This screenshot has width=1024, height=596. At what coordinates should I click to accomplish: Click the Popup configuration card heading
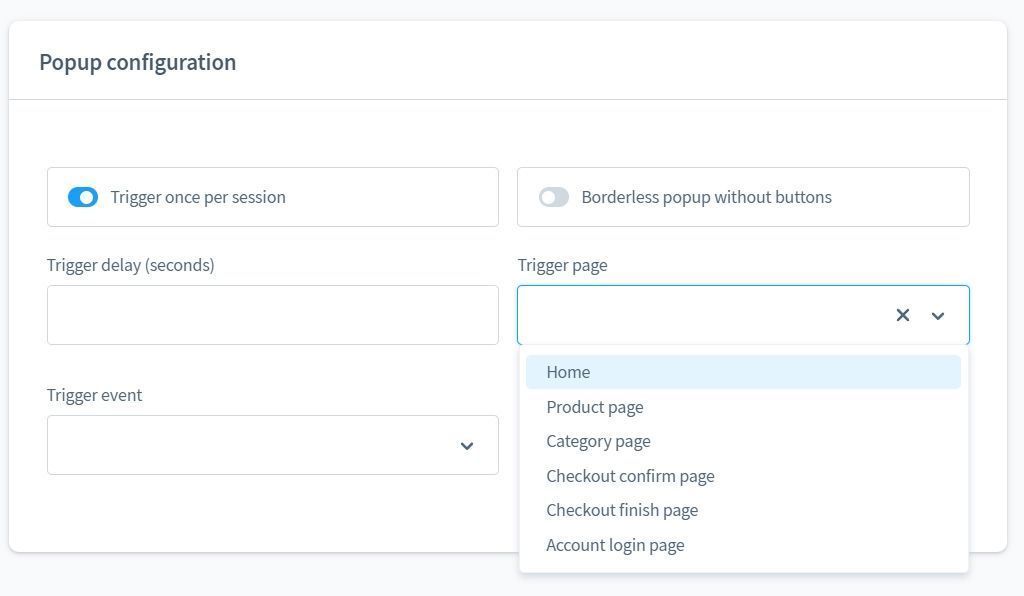pos(138,62)
